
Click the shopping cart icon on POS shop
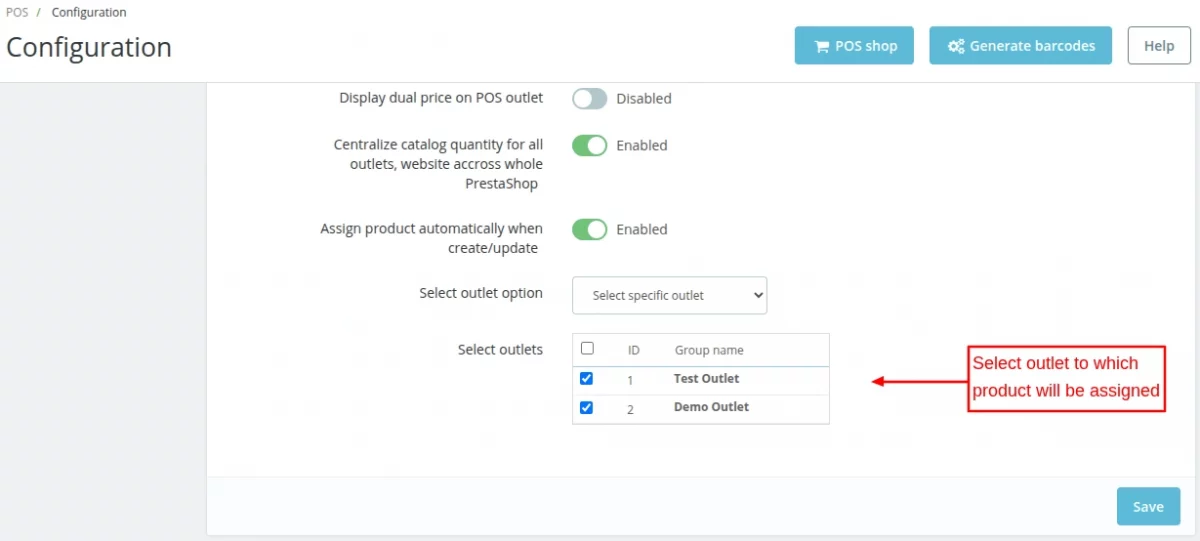[x=822, y=46]
